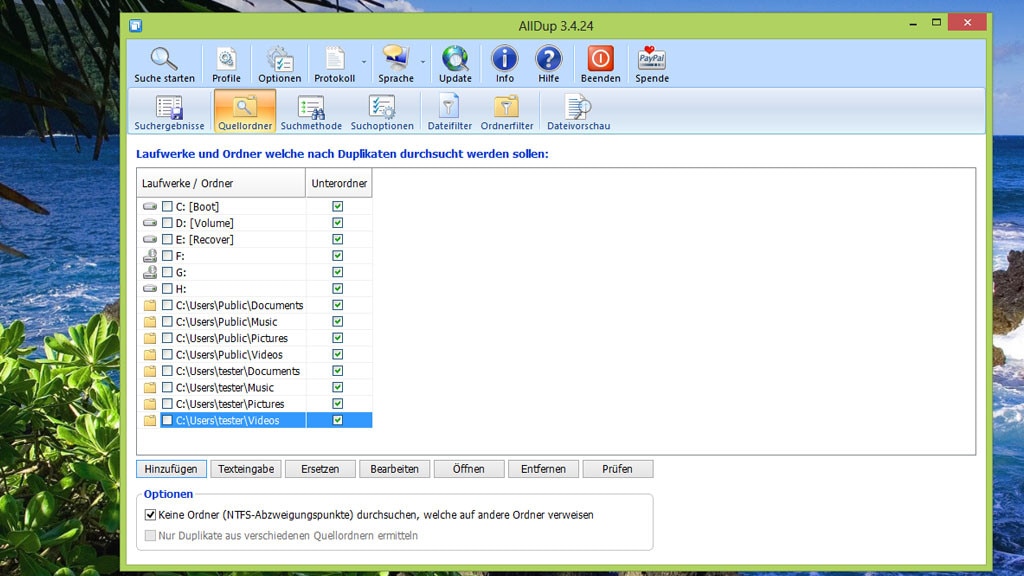Select the C:\Users\tester\Pictures row text
Screen dimensions: 1024x576
pos(230,404)
